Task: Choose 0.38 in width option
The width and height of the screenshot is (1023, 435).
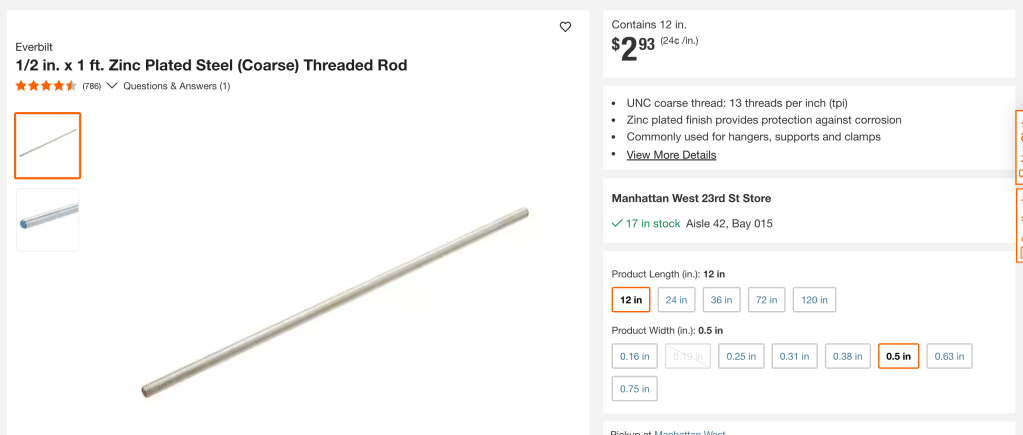Action: [847, 356]
